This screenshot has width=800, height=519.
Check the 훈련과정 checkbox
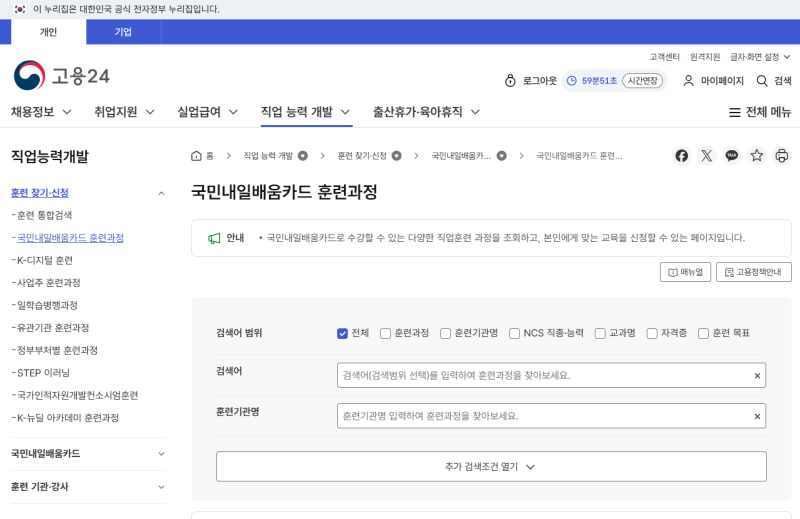[x=385, y=333]
